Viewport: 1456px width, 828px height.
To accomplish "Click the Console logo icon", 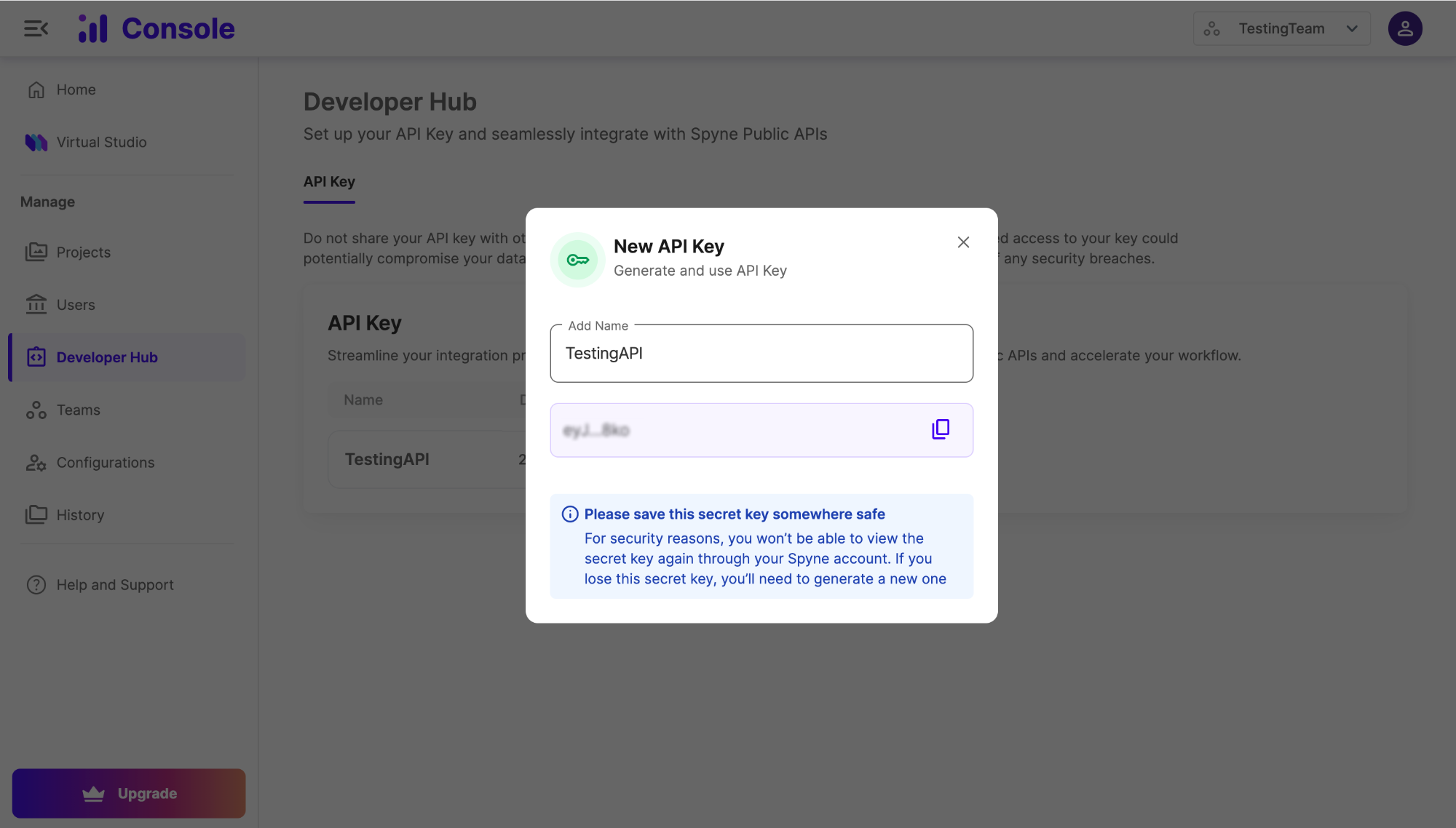I will click(93, 28).
